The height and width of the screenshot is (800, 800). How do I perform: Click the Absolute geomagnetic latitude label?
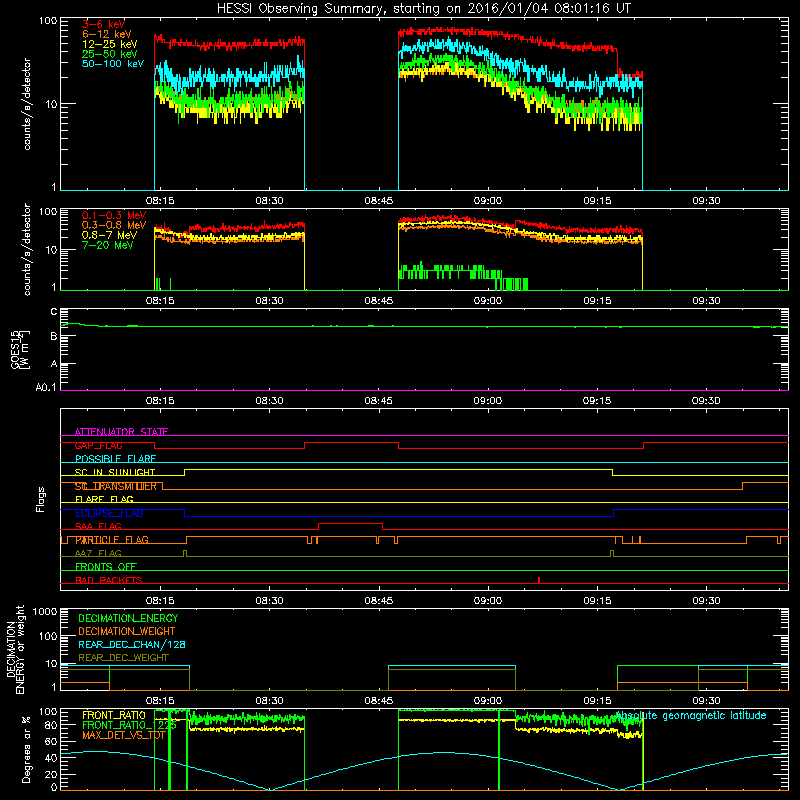690,716
